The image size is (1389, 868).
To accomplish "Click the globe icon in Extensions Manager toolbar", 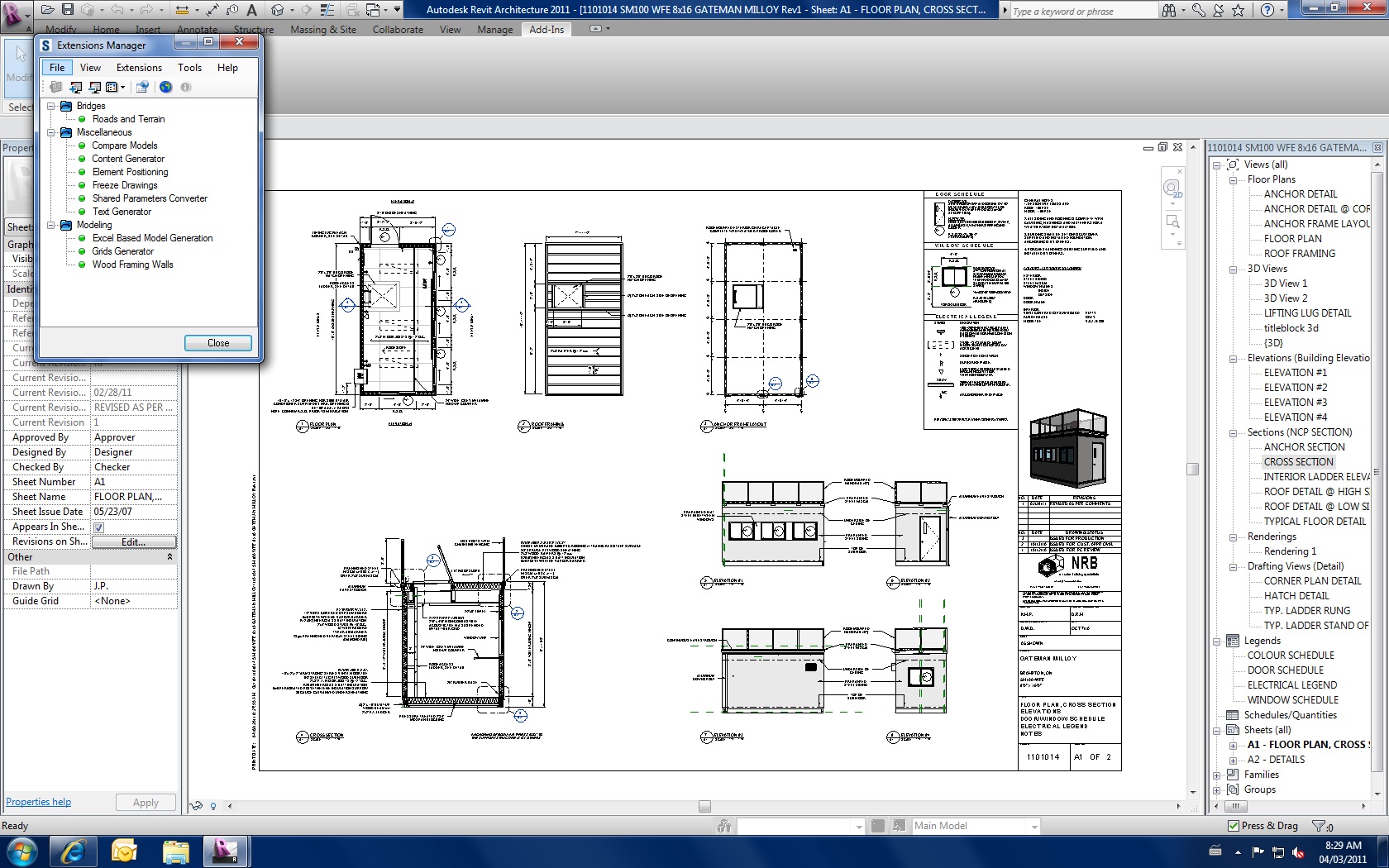I will pyautogui.click(x=166, y=87).
